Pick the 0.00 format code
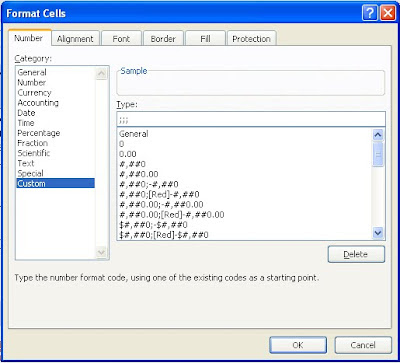400x363 pixels. tap(128, 154)
